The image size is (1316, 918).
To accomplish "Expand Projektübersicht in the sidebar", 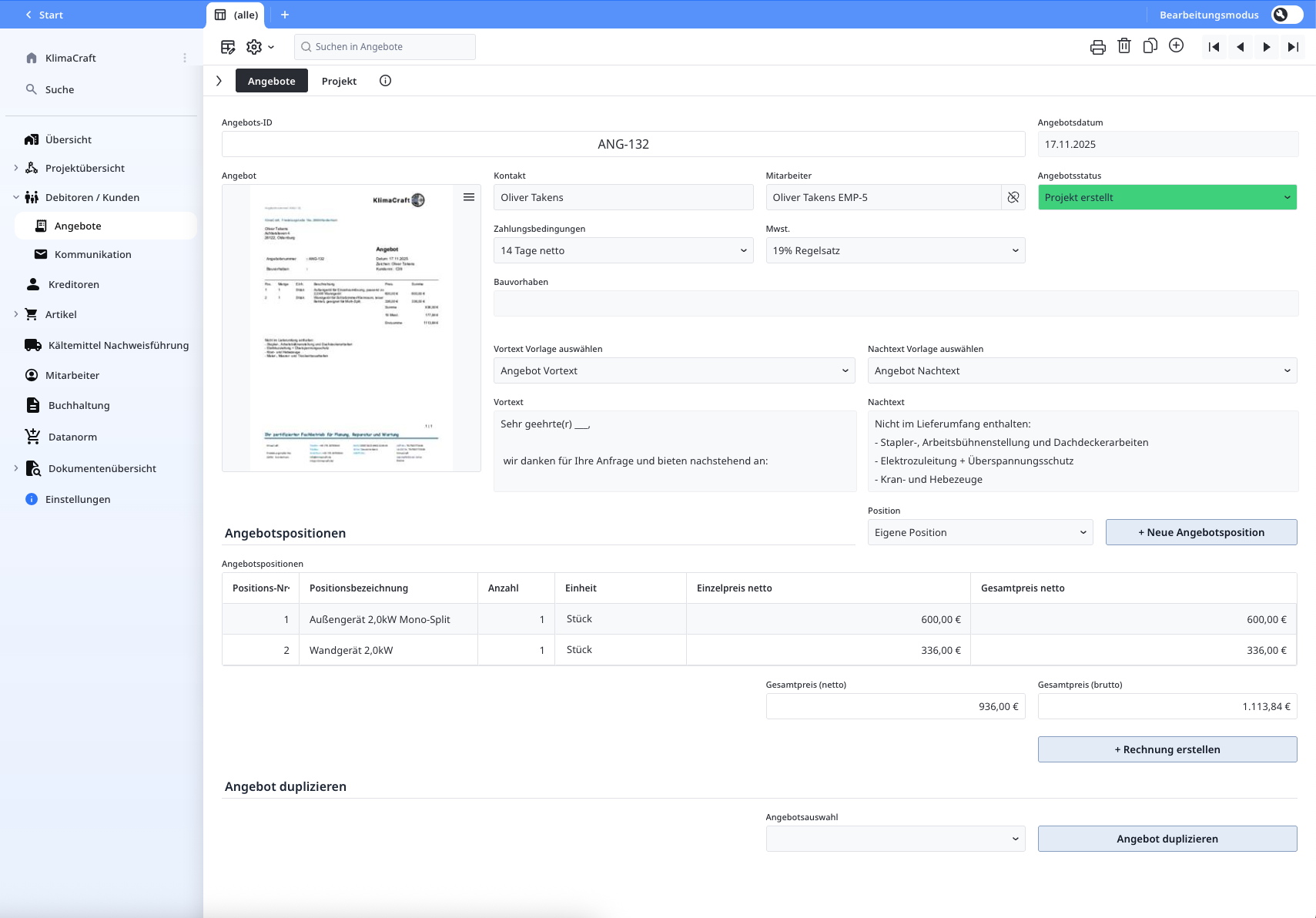I will click(x=16, y=168).
